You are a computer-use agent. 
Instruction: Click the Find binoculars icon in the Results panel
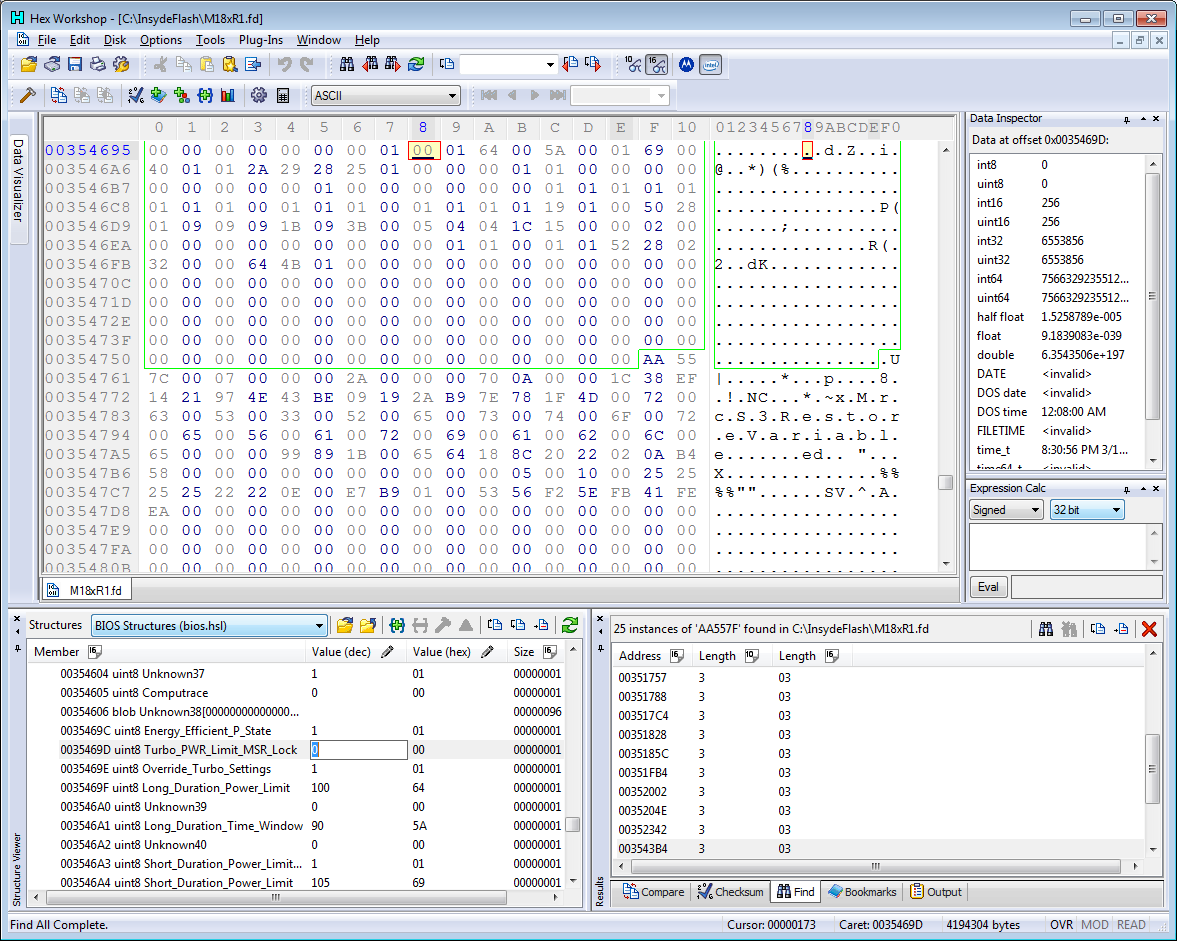(x=1046, y=629)
